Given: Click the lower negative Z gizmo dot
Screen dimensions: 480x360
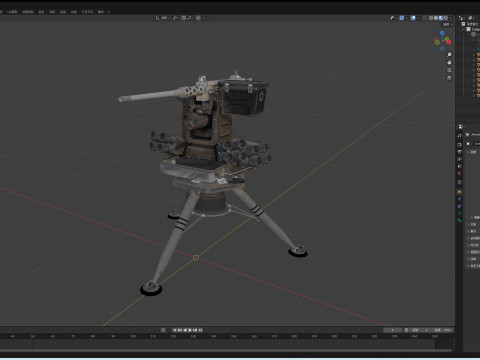Looking at the screenshot, I should tap(442, 49).
